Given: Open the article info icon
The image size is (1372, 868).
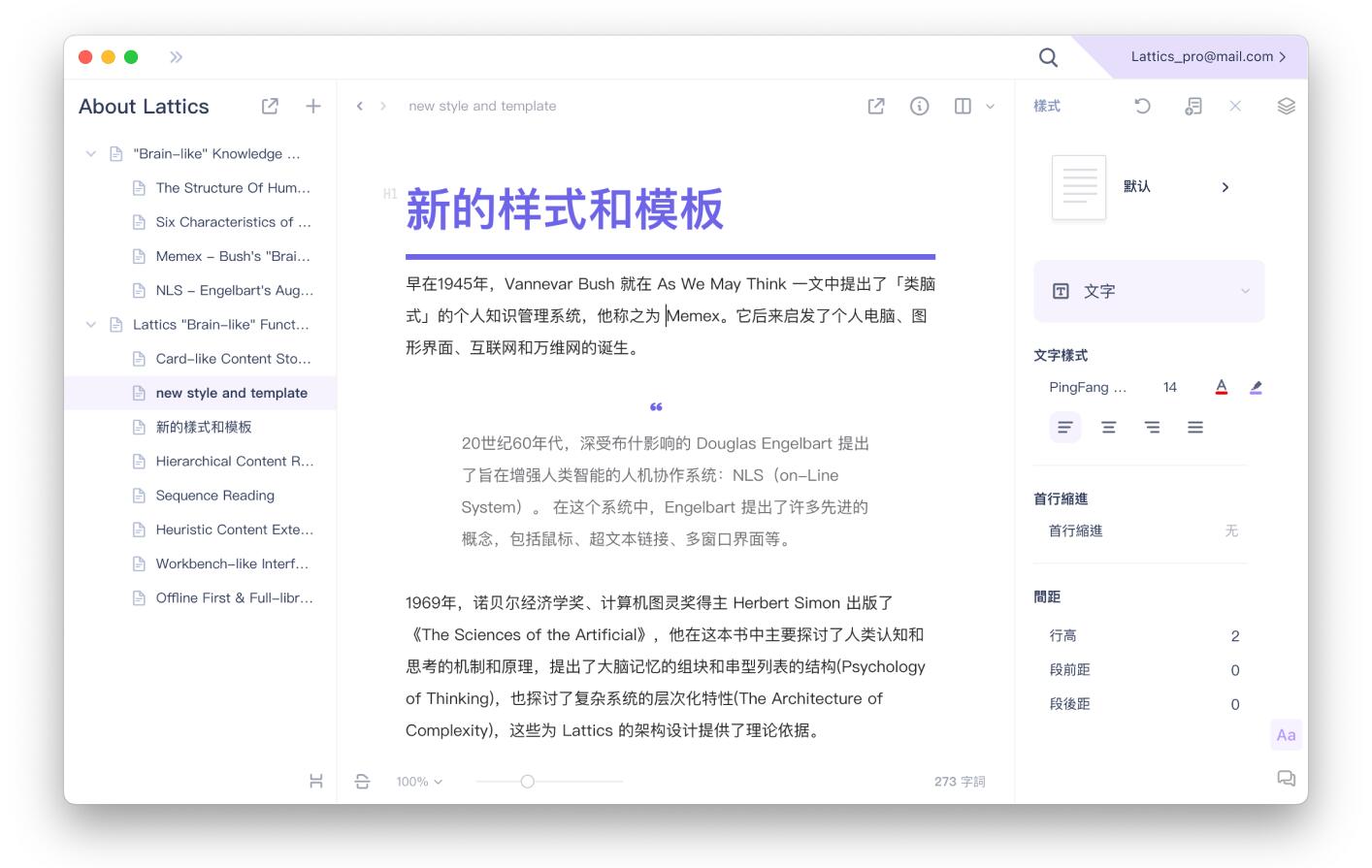Looking at the screenshot, I should click(919, 107).
